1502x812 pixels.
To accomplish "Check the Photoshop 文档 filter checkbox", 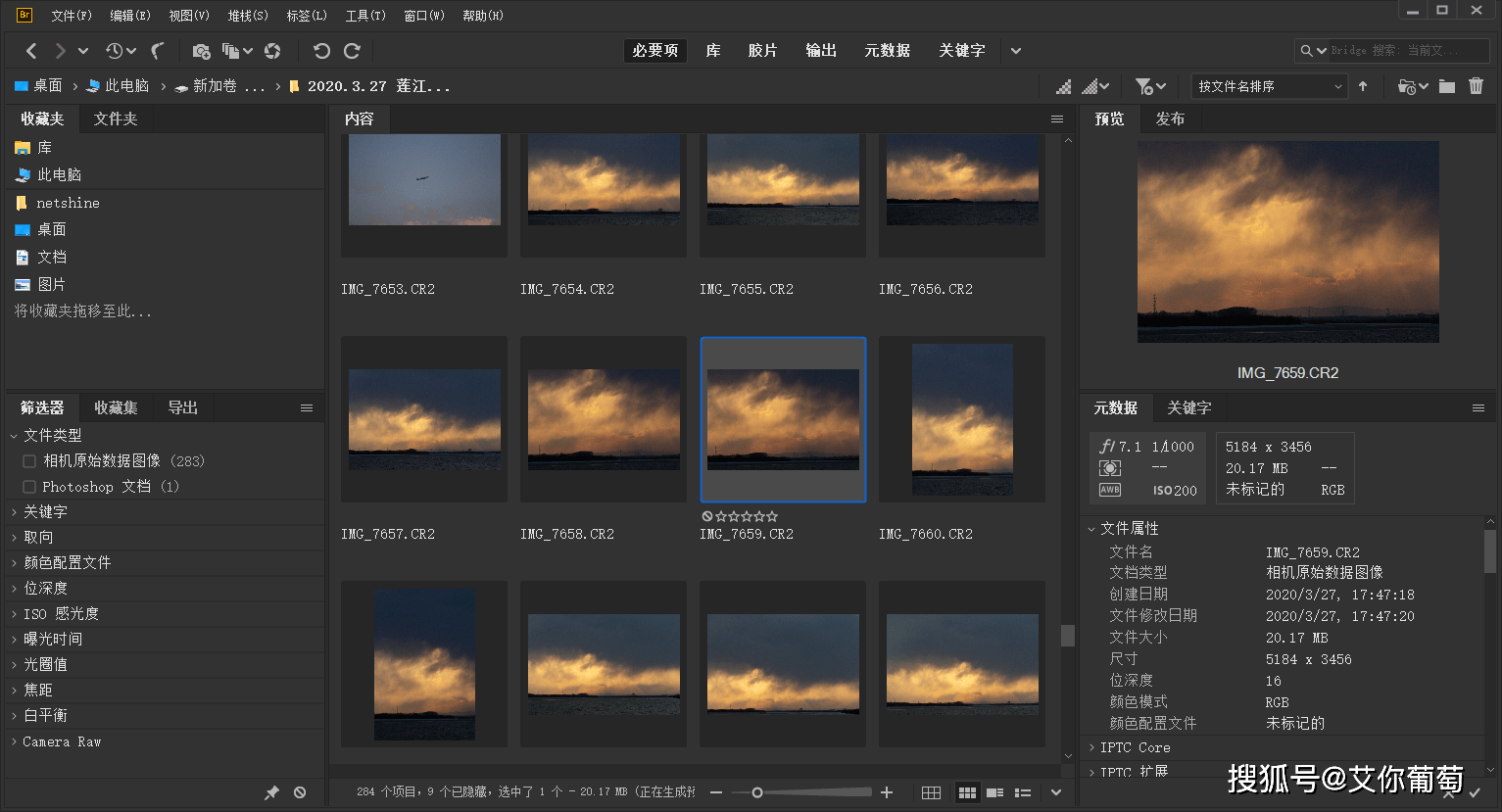I will coord(28,486).
